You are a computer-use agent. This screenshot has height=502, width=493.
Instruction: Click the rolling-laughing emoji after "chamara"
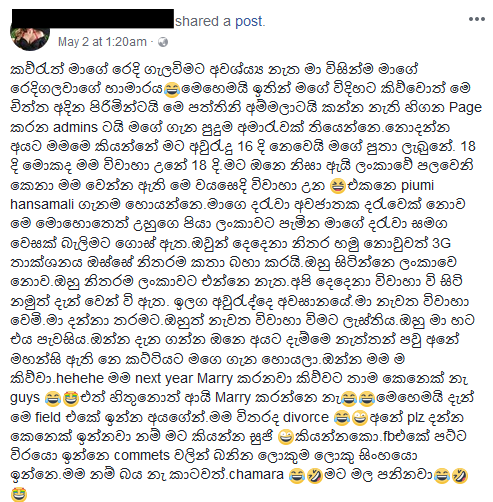(314, 476)
